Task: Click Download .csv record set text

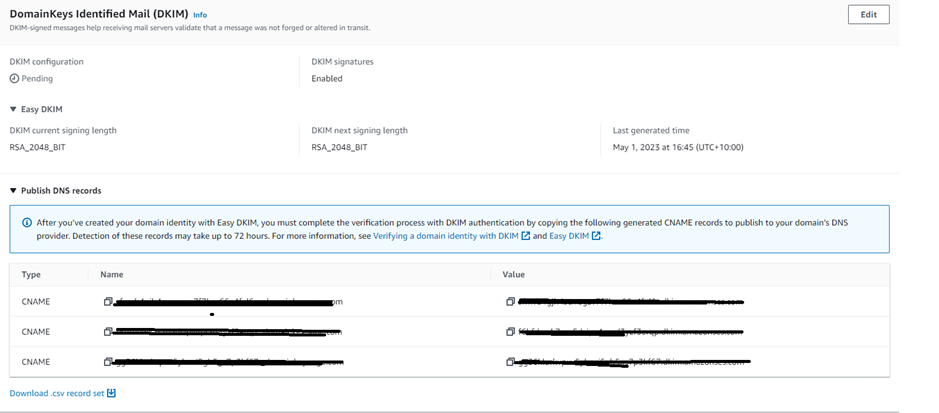Action: pos(57,393)
